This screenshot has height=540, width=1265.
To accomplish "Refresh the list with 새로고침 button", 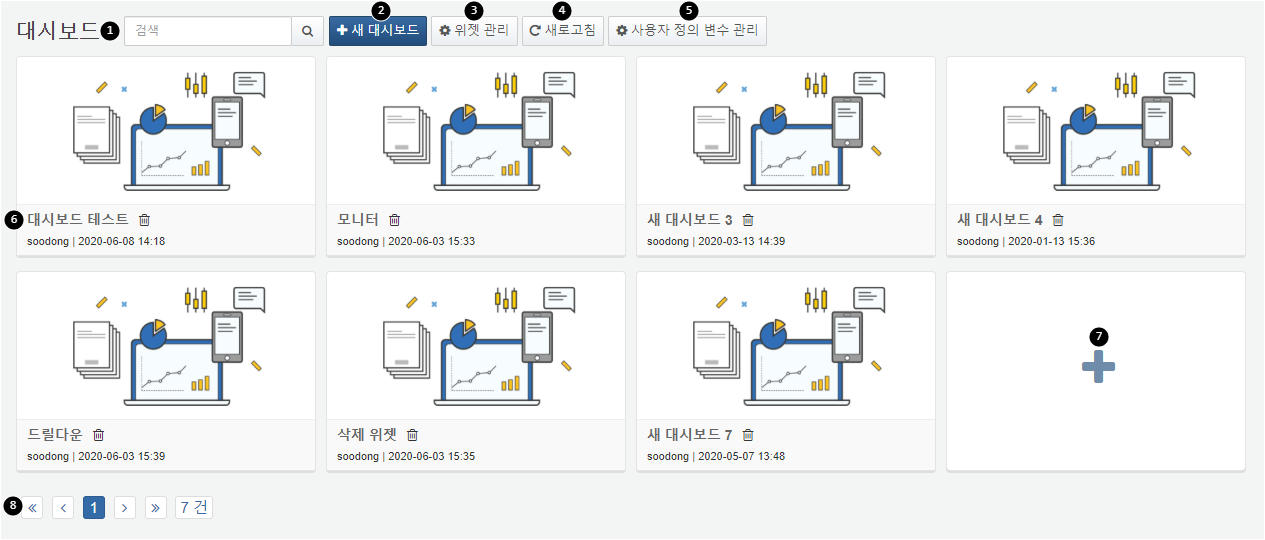I will coord(563,31).
